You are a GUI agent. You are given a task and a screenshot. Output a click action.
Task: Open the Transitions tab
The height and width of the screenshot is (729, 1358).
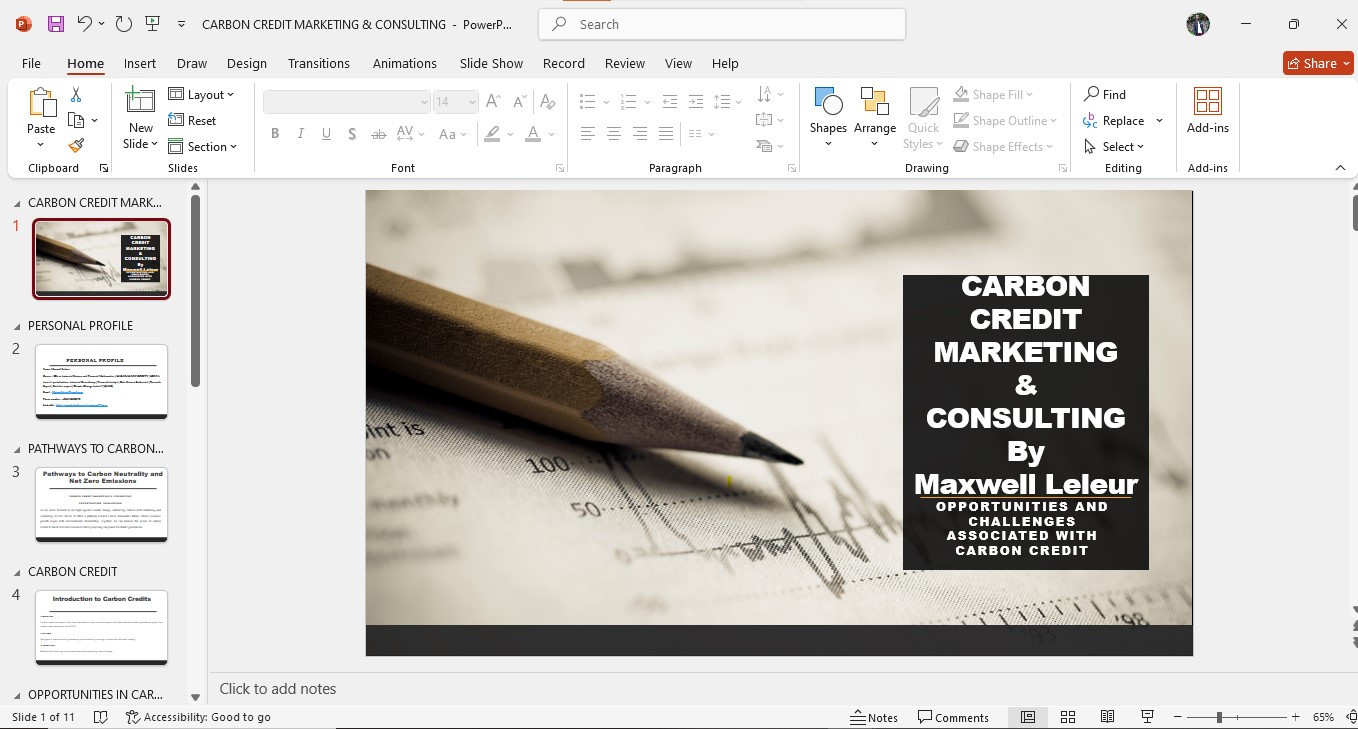318,63
